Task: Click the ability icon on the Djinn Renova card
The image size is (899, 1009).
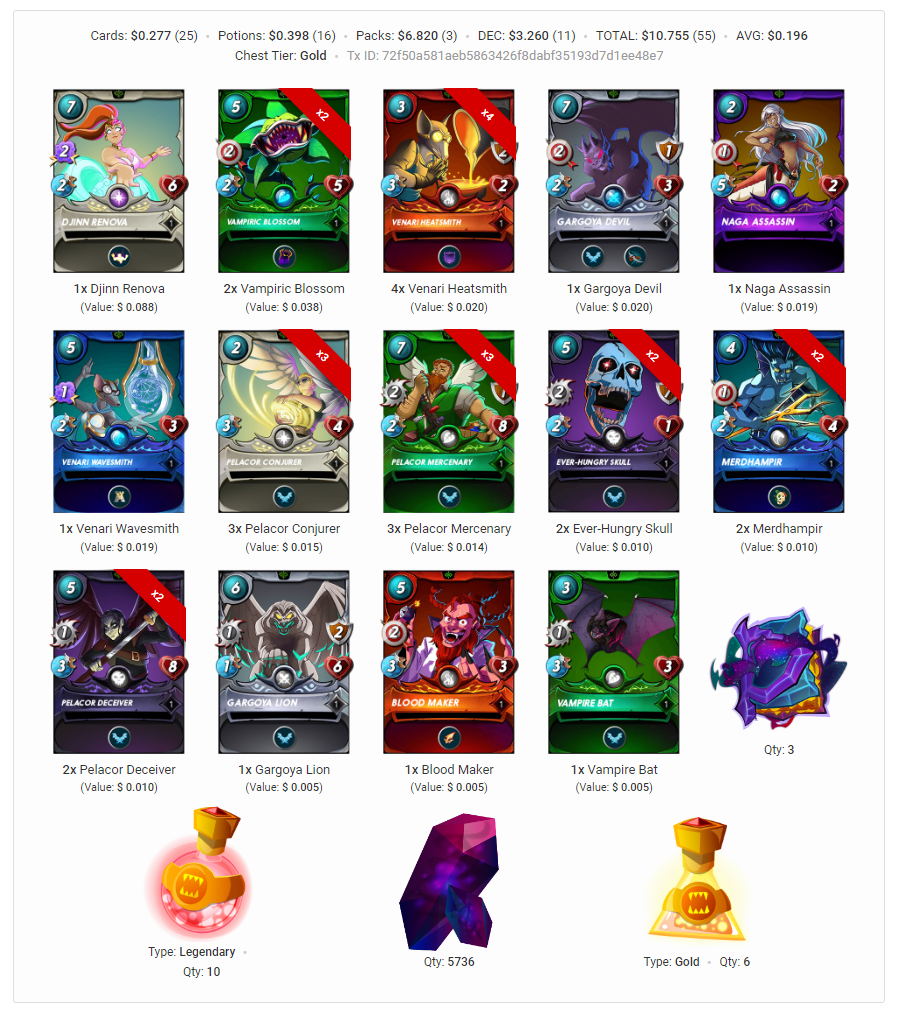Action: point(119,257)
